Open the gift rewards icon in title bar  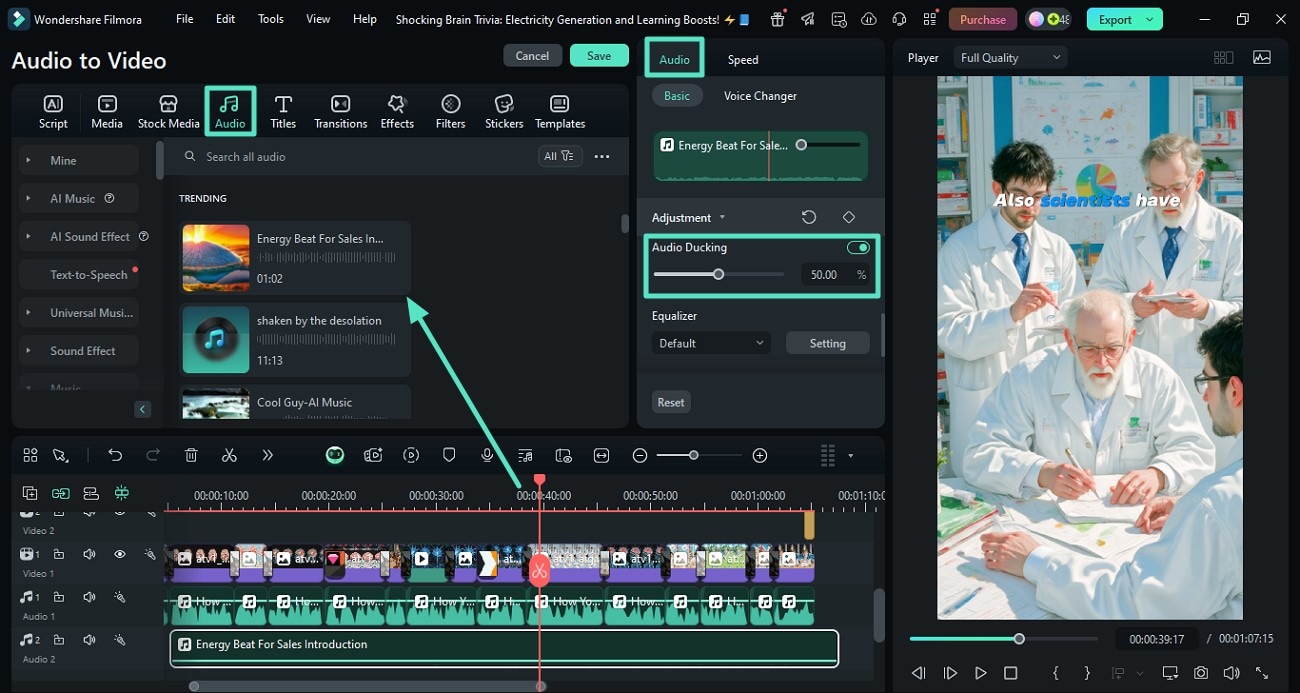[x=778, y=19]
